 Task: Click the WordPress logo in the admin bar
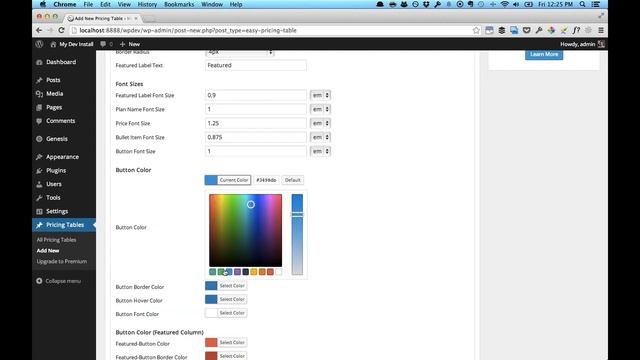point(39,44)
